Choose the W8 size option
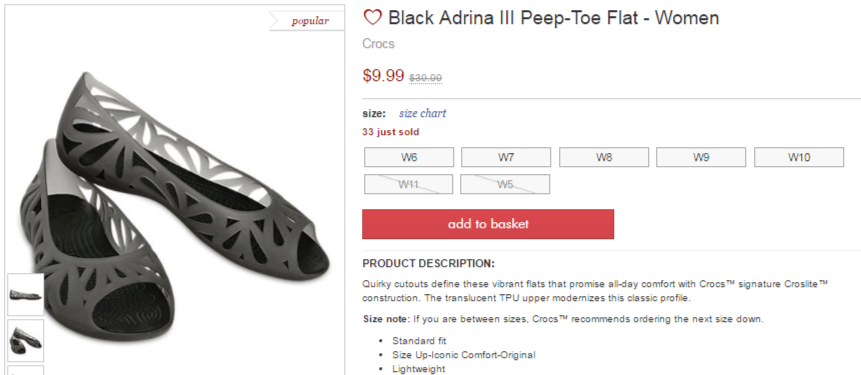The height and width of the screenshot is (375, 861). 603,157
